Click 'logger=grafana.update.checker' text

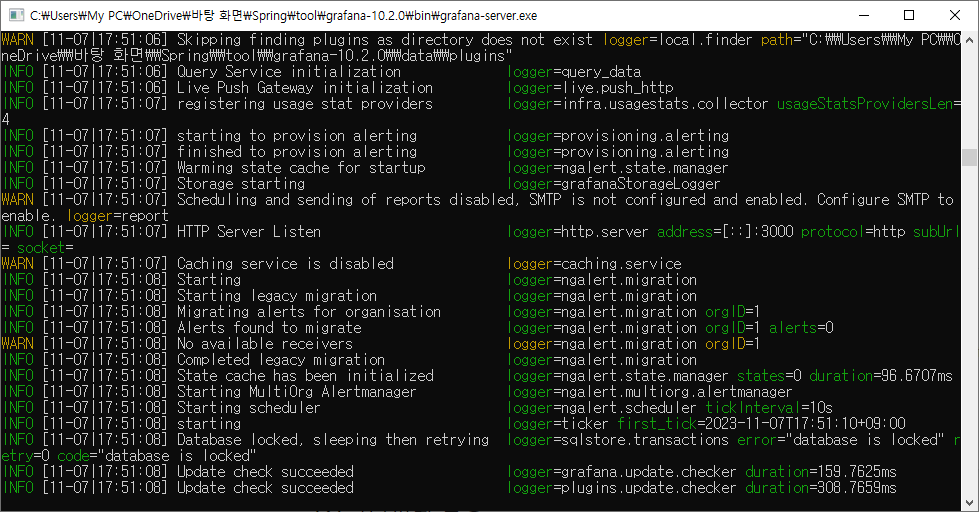[622, 471]
